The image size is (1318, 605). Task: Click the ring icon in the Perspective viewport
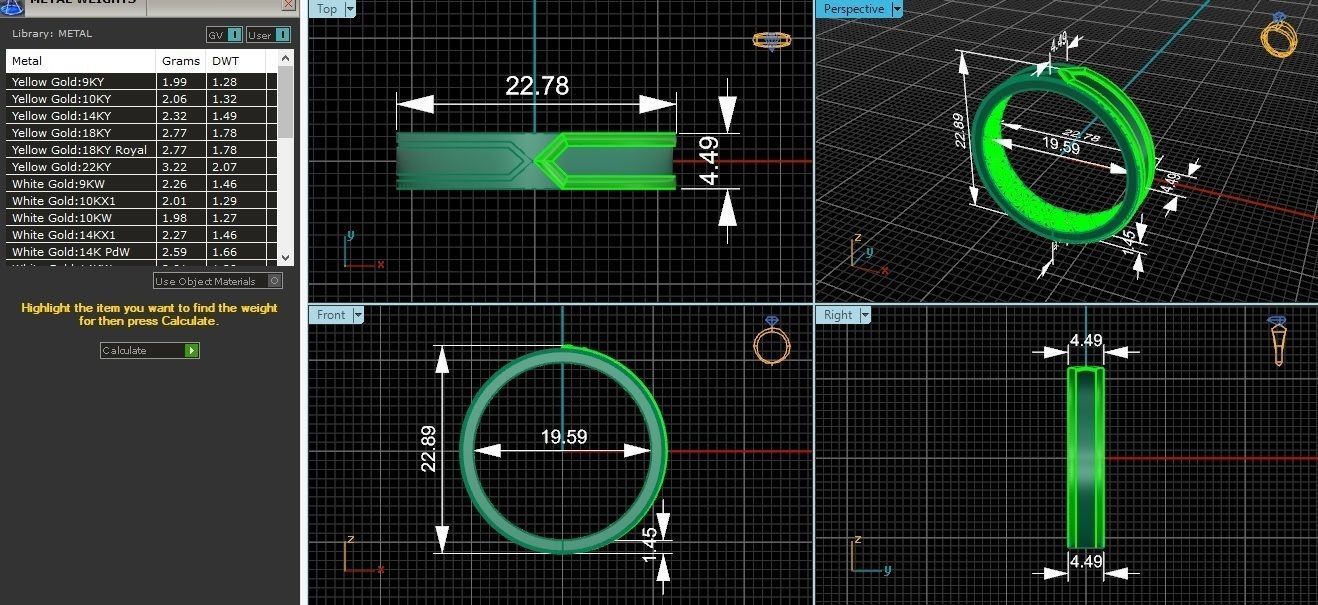click(1279, 35)
